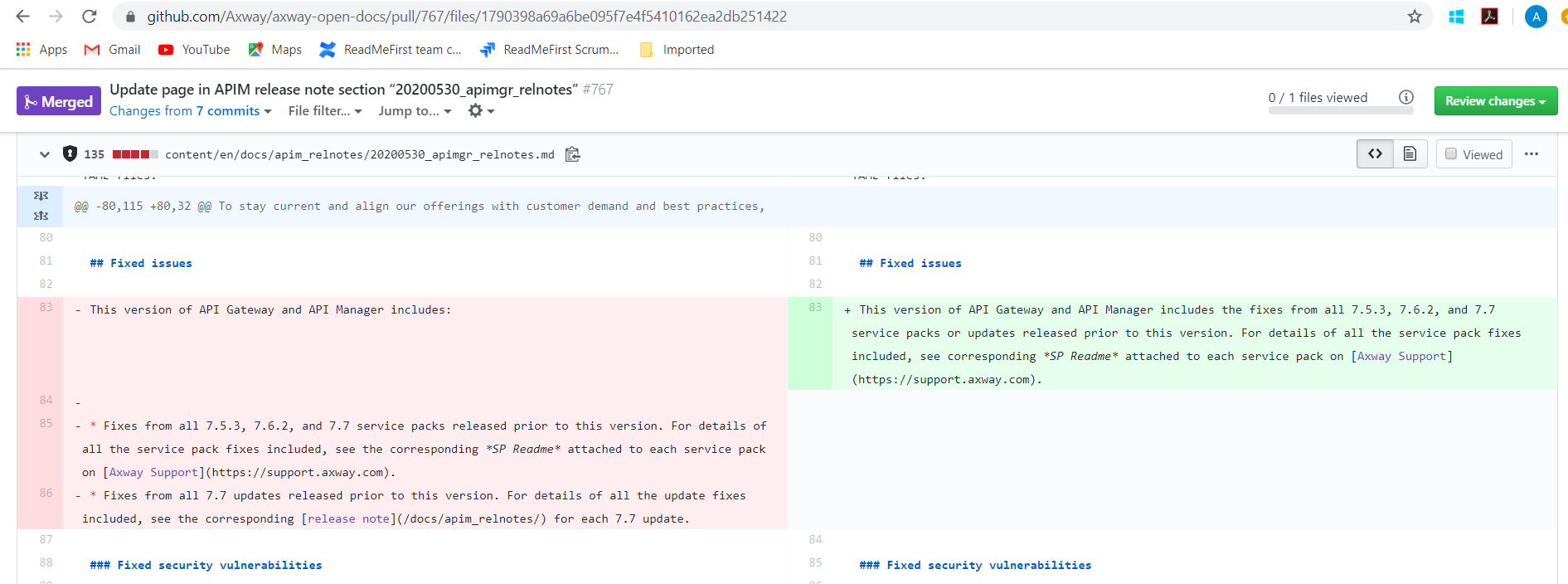Image resolution: width=1568 pixels, height=584 pixels.
Task: Open the diff settings gear menu
Action: (481, 110)
